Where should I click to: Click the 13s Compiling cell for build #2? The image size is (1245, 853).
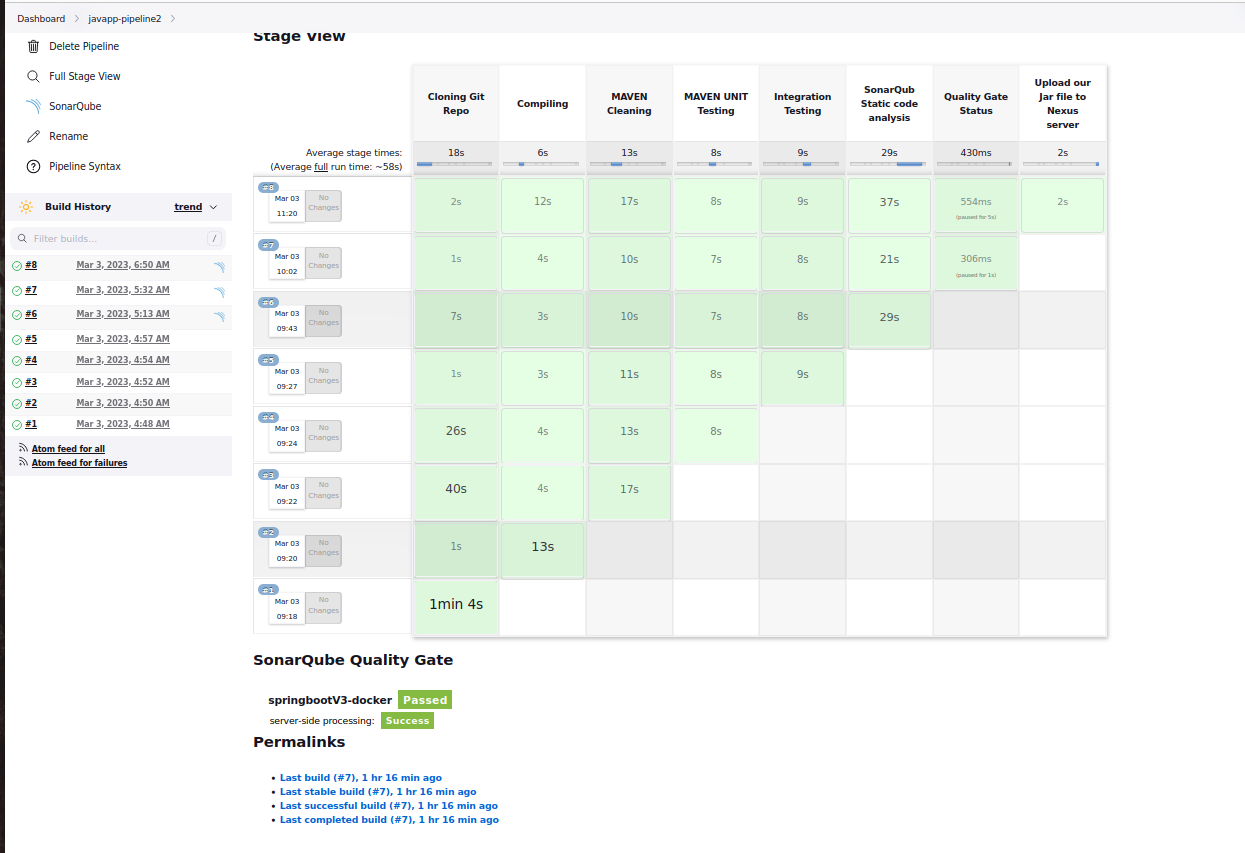tap(542, 547)
